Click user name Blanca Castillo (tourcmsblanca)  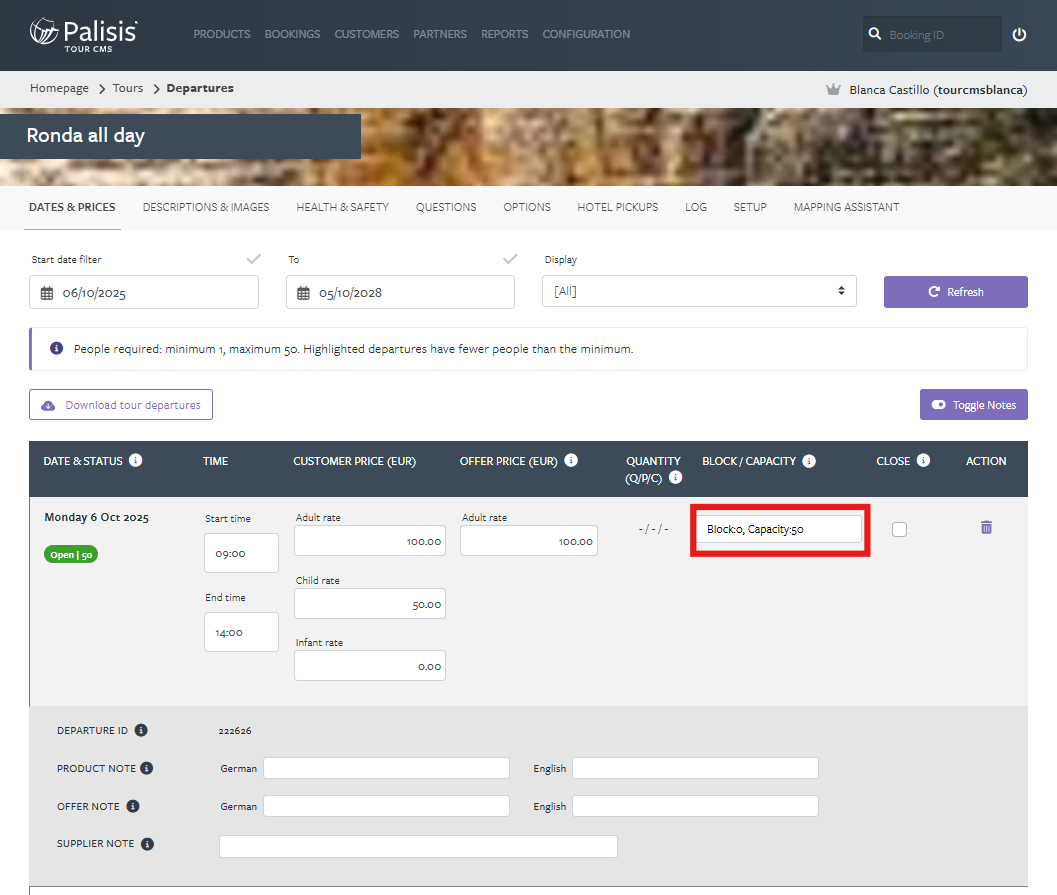[x=938, y=90]
